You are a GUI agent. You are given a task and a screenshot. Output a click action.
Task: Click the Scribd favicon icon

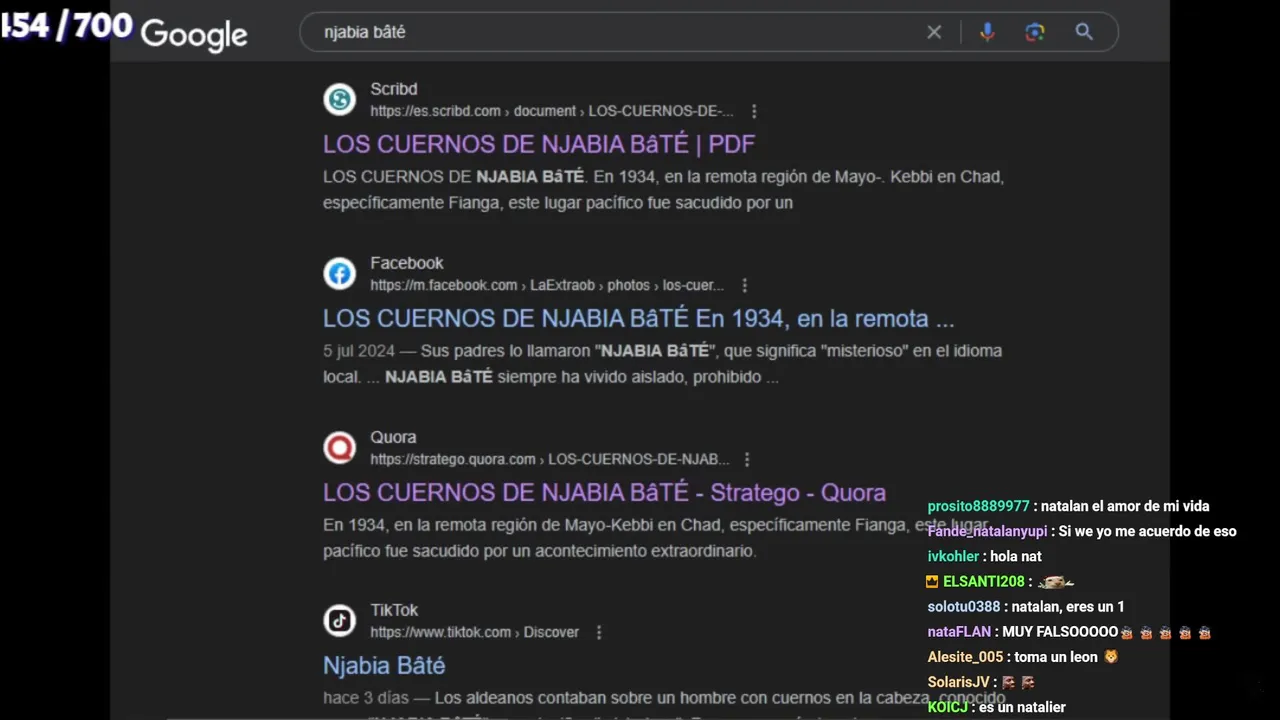[340, 99]
